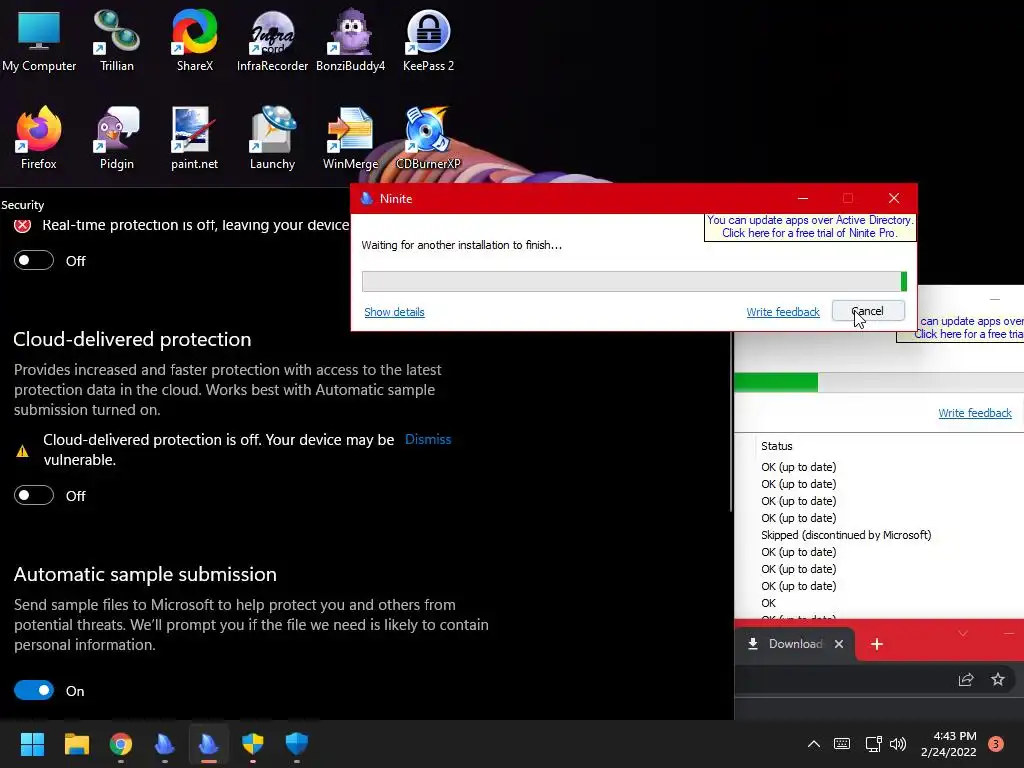
Task: Select the BonziBuddy4 desktop shortcut
Action: point(351,40)
